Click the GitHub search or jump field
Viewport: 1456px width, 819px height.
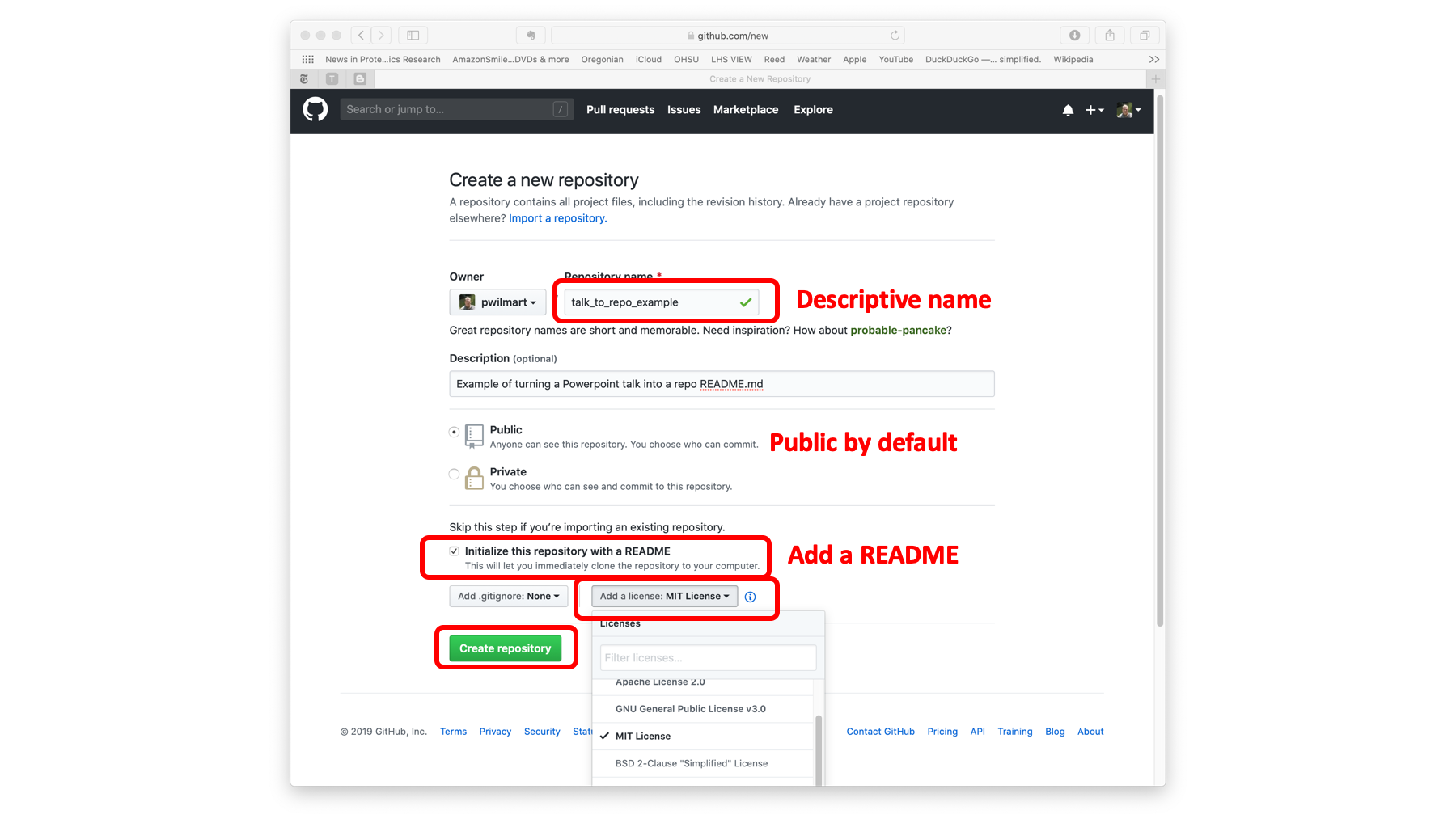[457, 109]
